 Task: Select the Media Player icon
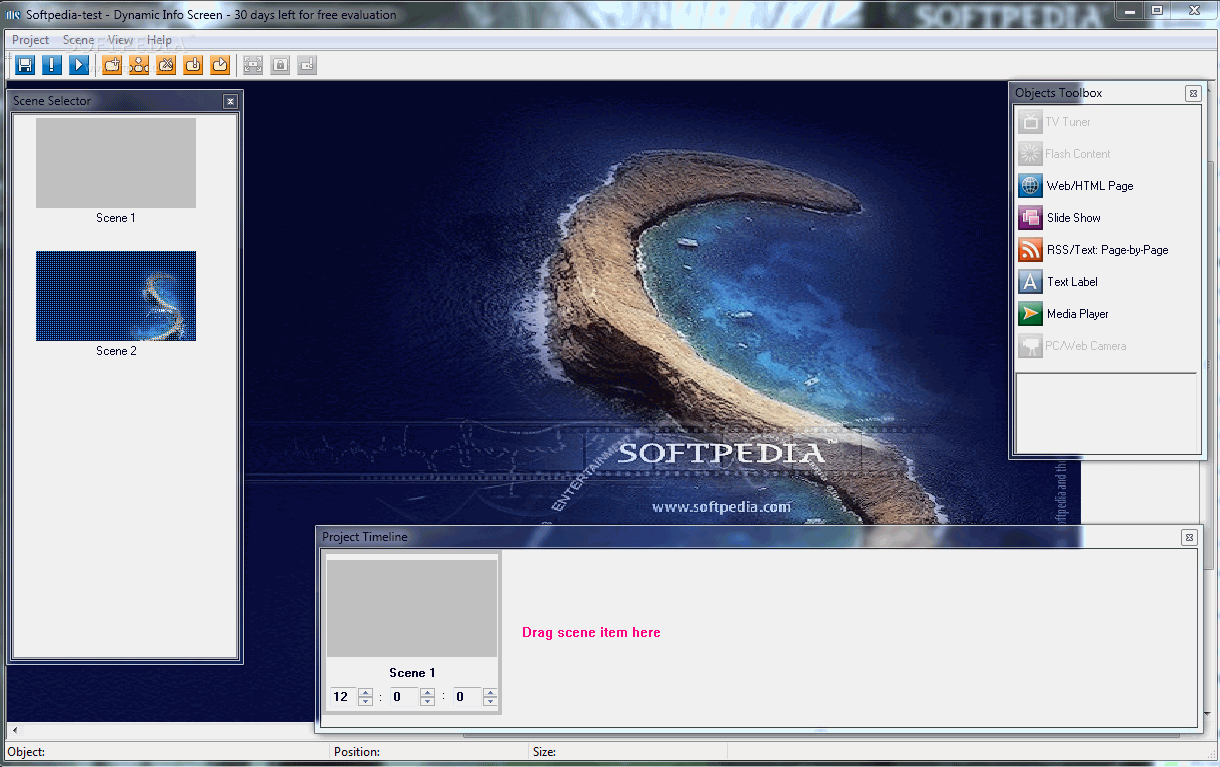click(1030, 314)
